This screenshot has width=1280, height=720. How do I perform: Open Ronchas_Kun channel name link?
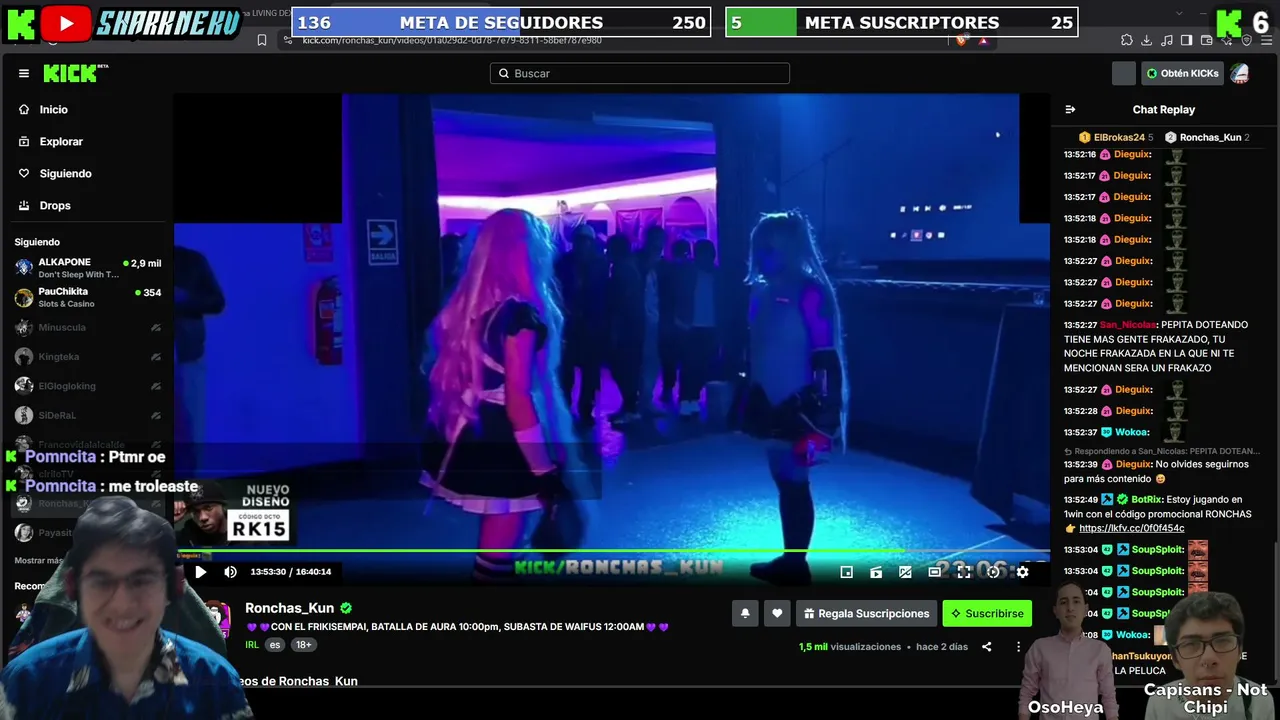[290, 608]
